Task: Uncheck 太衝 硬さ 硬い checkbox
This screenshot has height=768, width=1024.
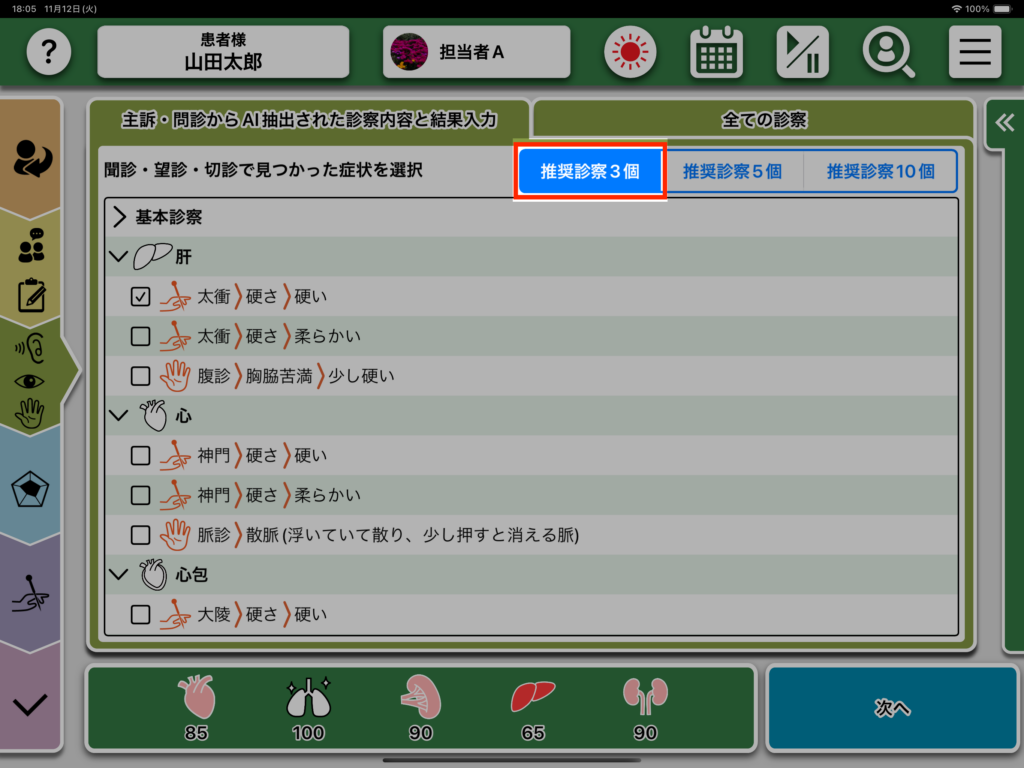Action: click(x=141, y=297)
